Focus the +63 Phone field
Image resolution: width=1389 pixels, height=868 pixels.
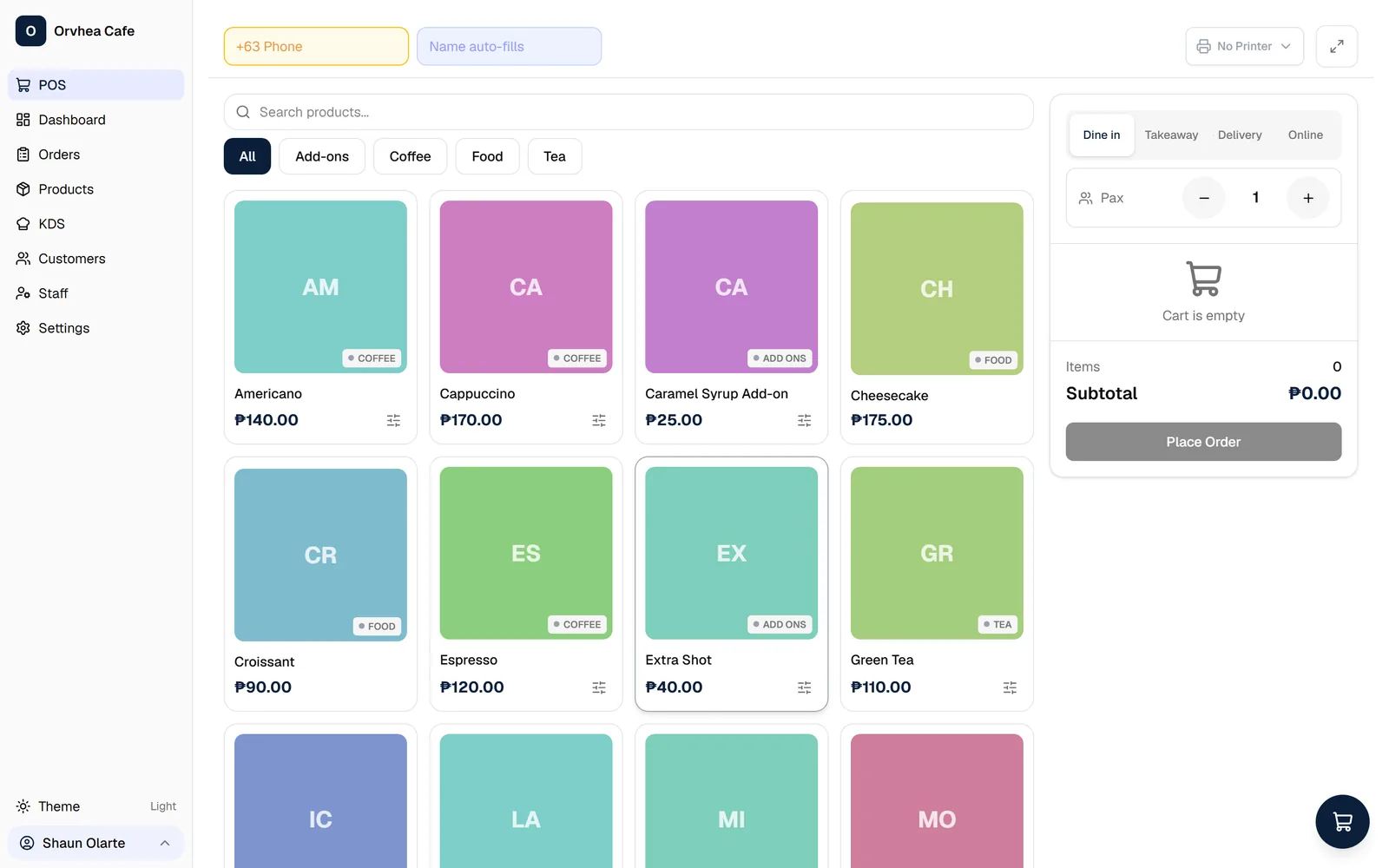coord(316,47)
